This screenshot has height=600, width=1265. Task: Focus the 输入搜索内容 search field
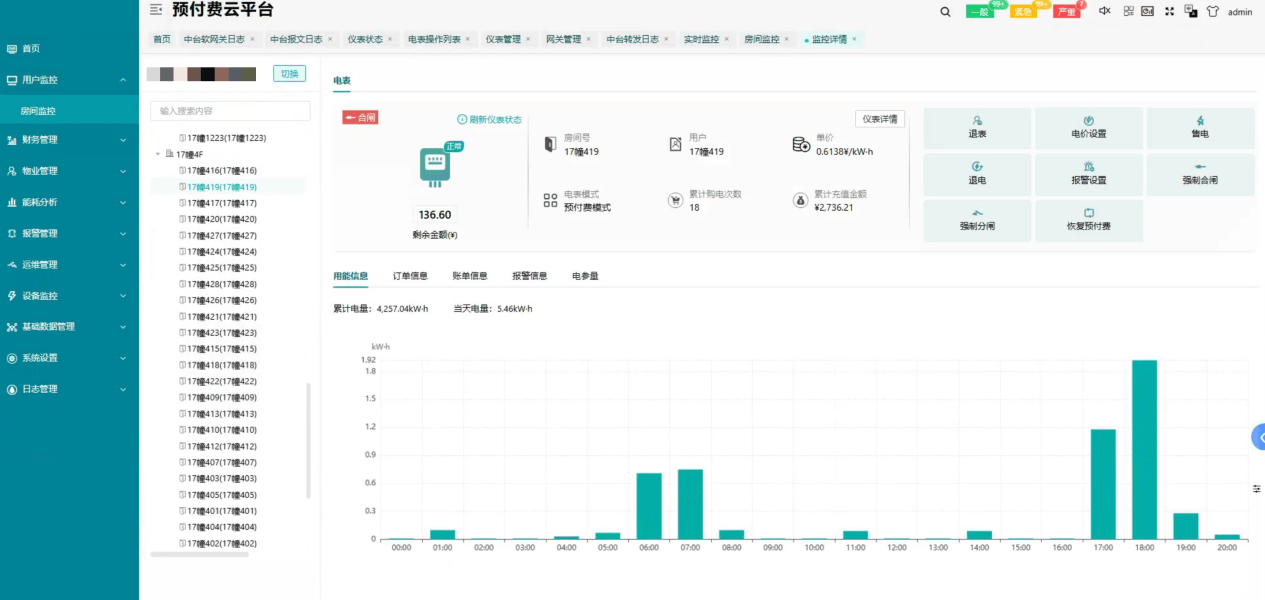(x=230, y=111)
